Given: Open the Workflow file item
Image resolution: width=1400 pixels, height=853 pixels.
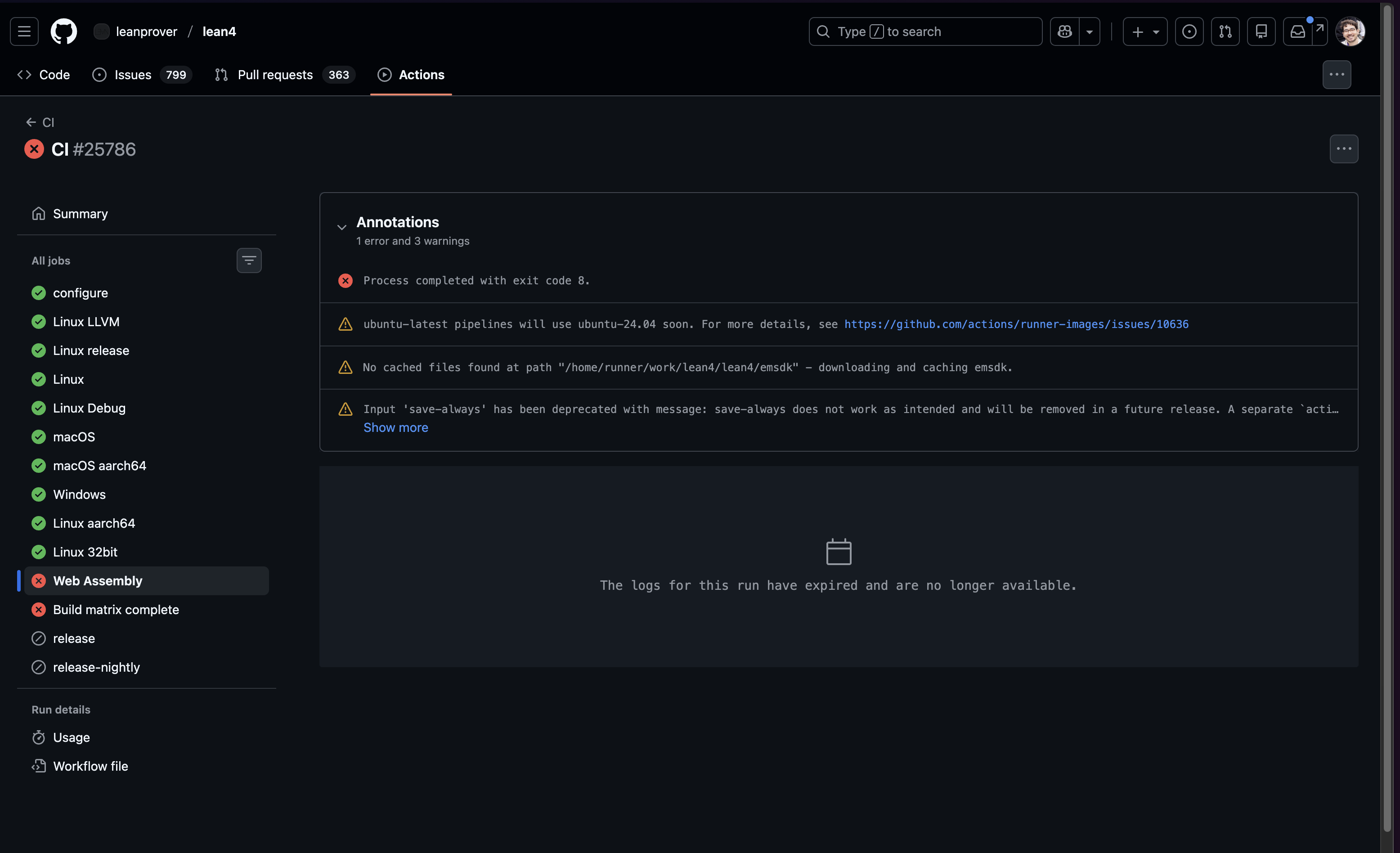Looking at the screenshot, I should pyautogui.click(x=90, y=765).
